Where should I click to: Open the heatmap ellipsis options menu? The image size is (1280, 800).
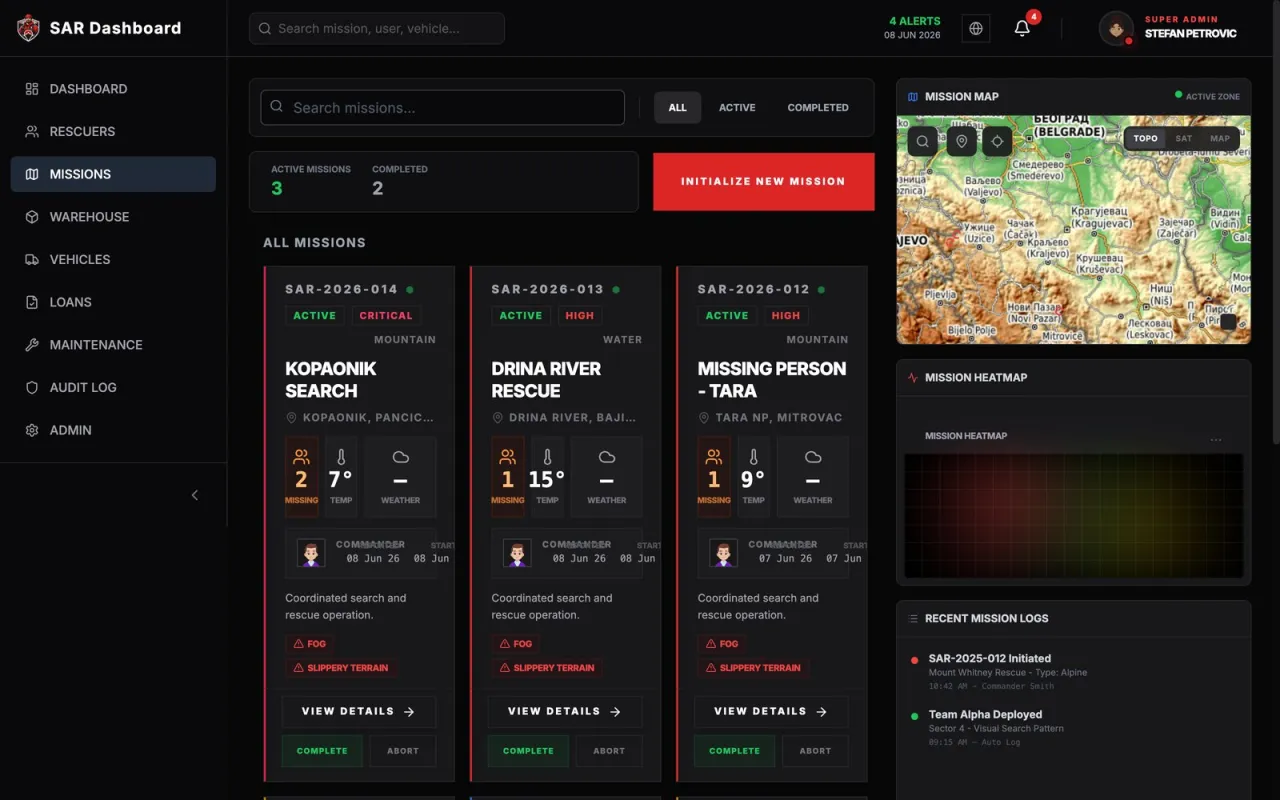click(x=1216, y=438)
